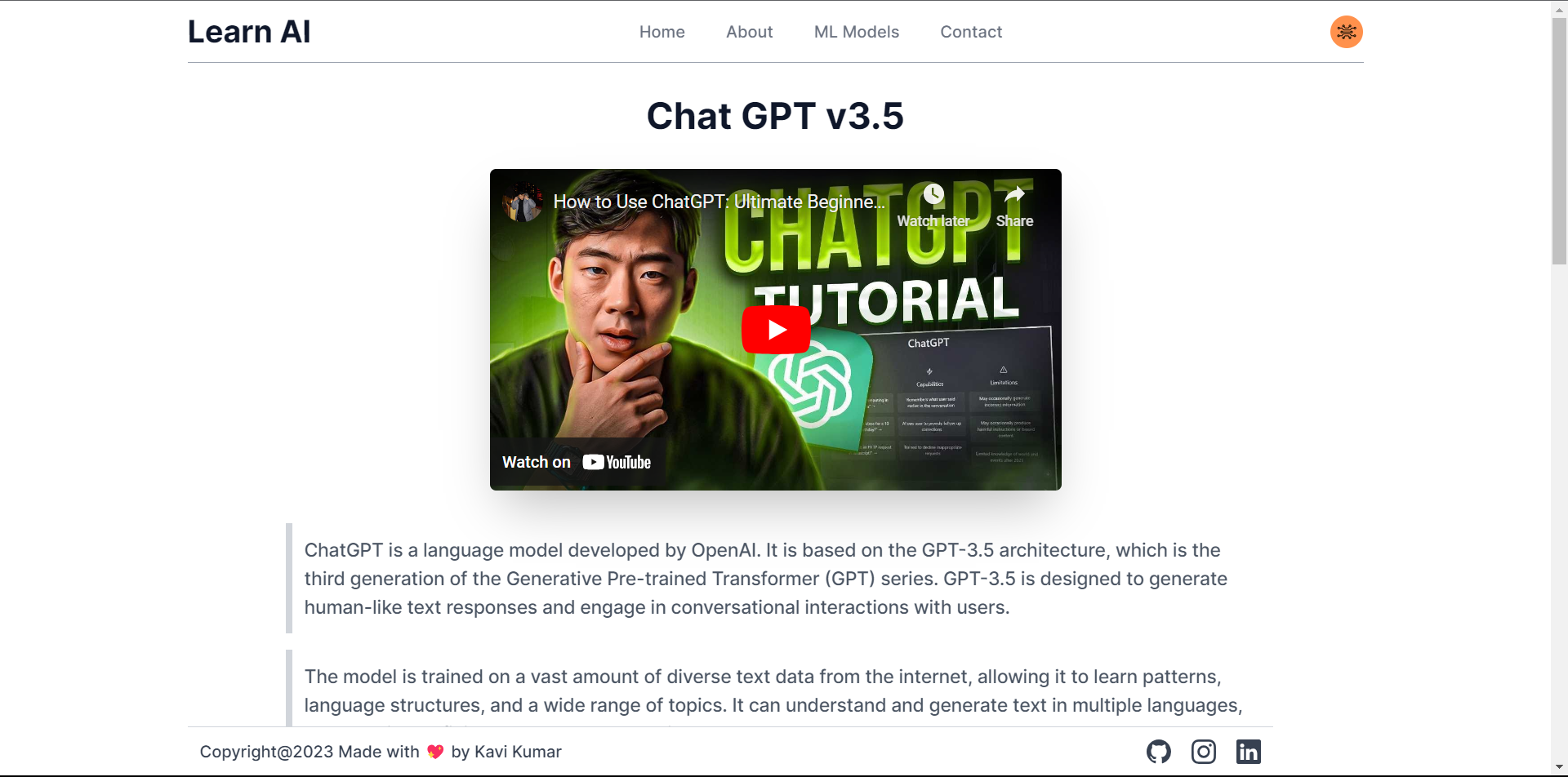
Task: Open the About menu item
Action: click(x=749, y=32)
